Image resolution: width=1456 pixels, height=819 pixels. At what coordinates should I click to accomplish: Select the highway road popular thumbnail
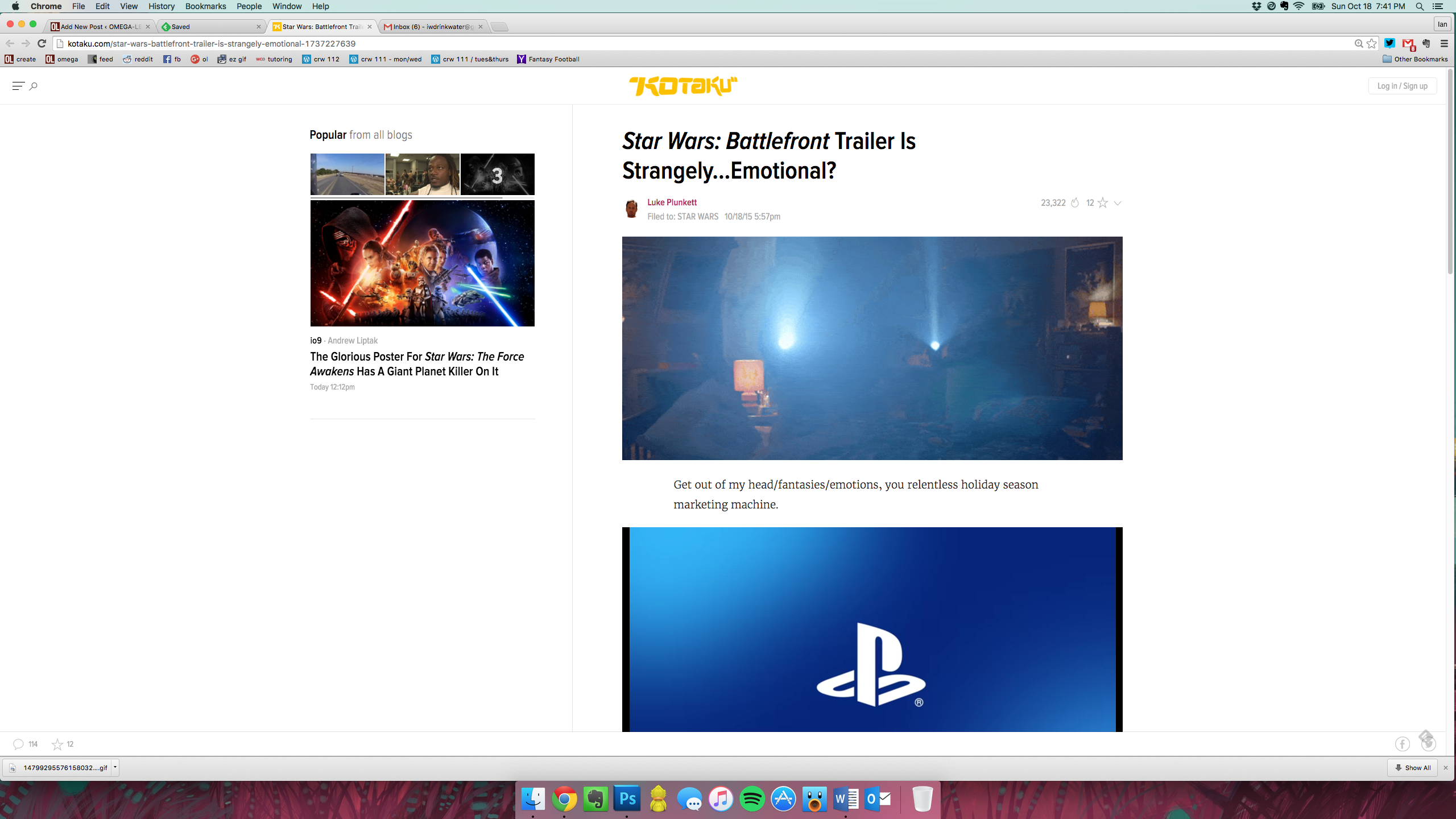point(347,174)
